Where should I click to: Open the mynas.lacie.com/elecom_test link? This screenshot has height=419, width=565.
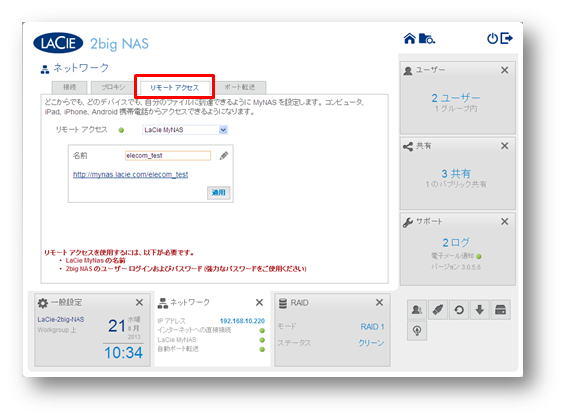coord(130,175)
